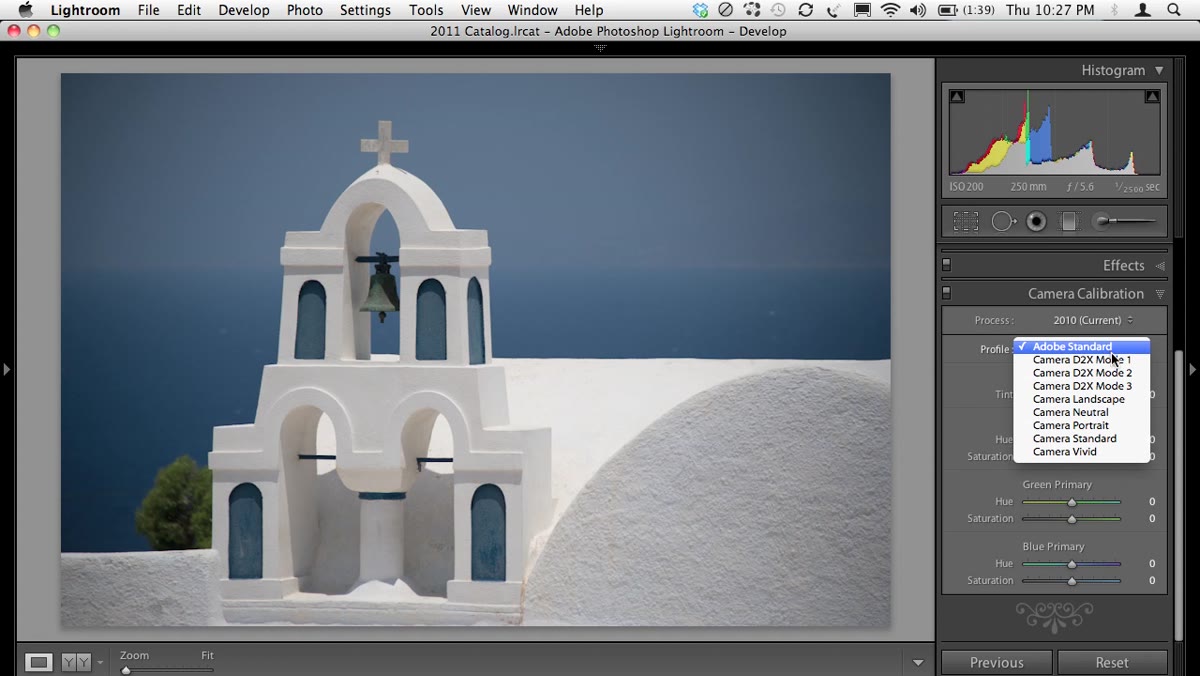Open Before/After view options arrow
1200x676 pixels.
pyautogui.click(x=100, y=663)
